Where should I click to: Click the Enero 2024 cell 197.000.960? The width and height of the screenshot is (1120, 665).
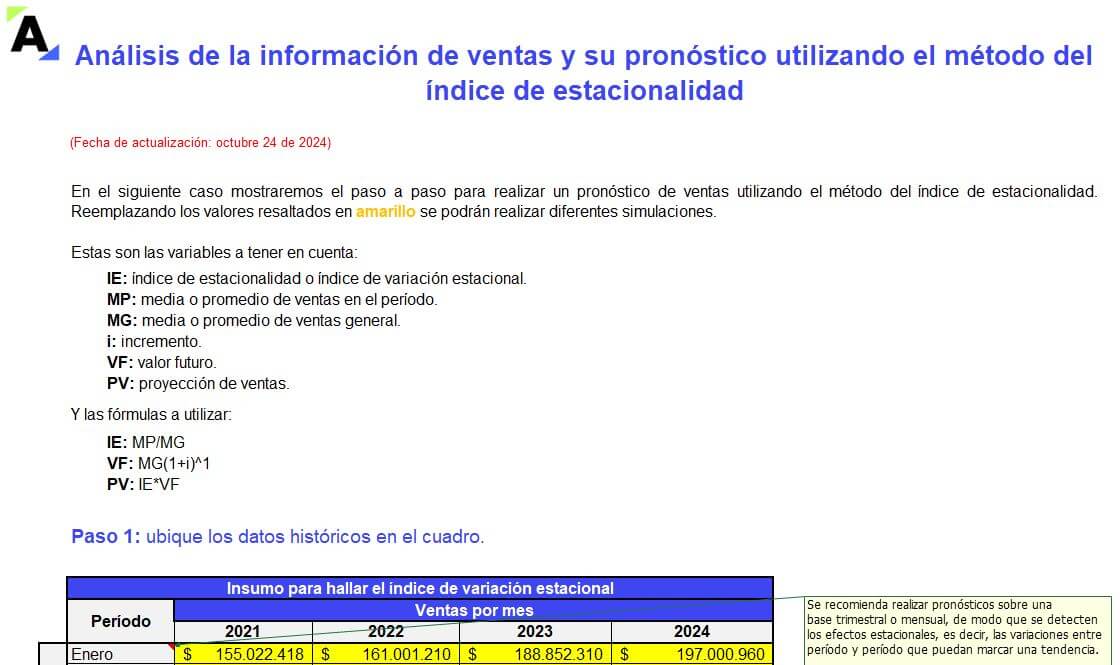[691, 654]
